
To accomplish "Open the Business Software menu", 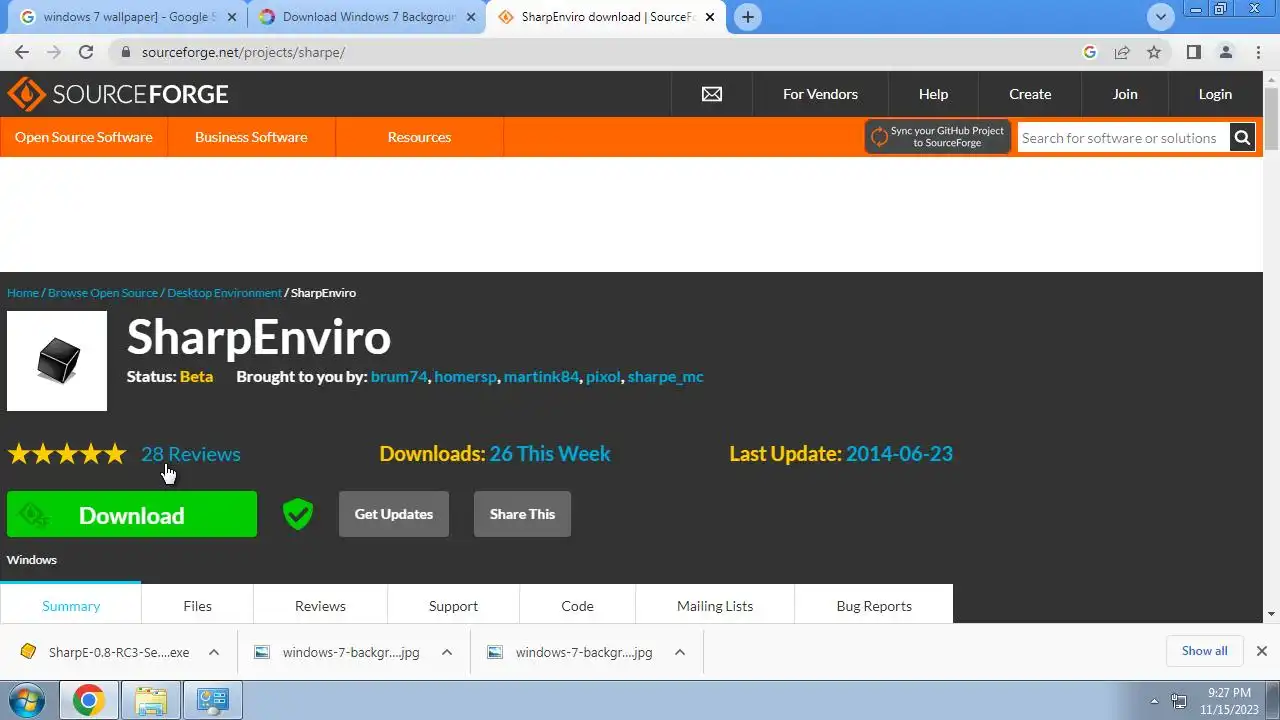I will pos(251,137).
